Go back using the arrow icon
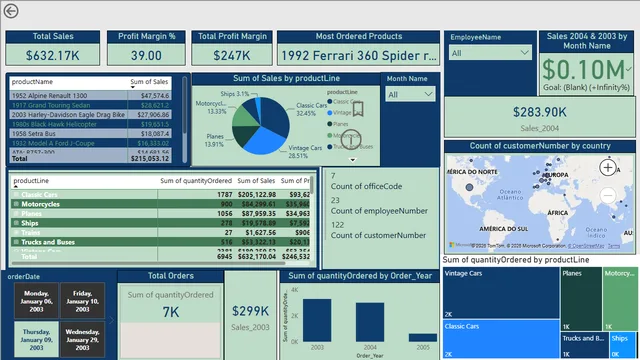This screenshot has width=640, height=360. [11, 11]
